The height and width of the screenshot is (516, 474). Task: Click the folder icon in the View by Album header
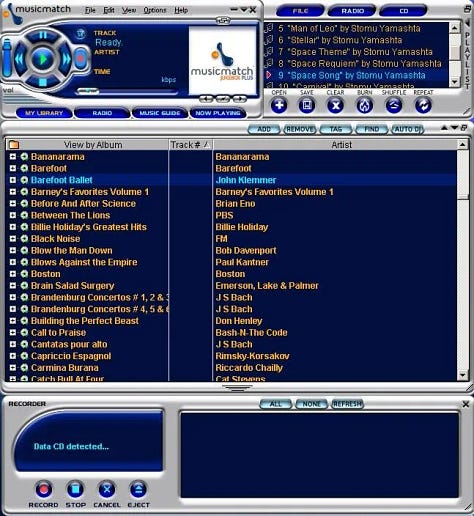[14, 145]
